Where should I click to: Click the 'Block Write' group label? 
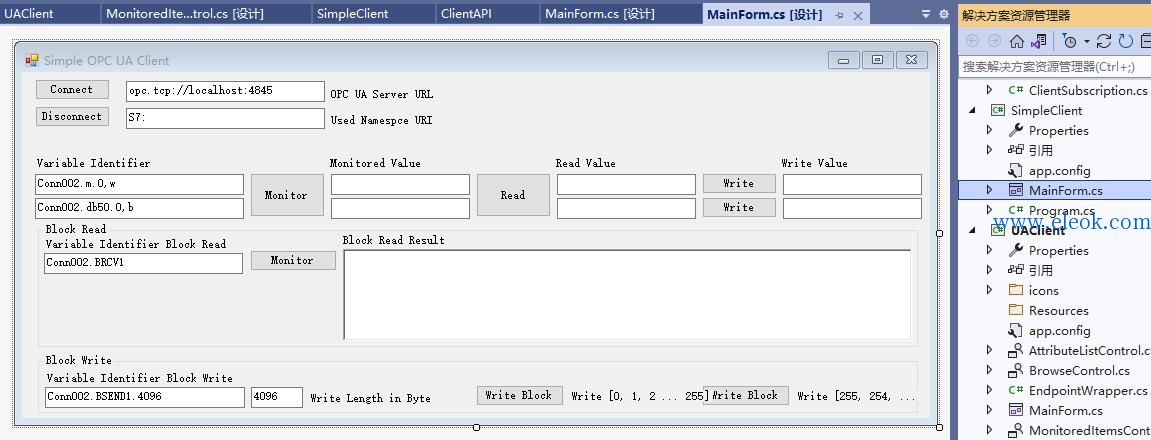coord(79,360)
